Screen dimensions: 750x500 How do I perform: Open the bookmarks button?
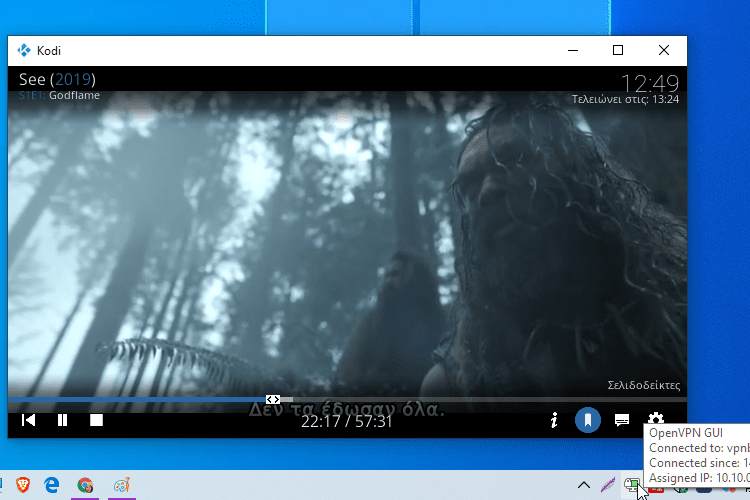[587, 420]
